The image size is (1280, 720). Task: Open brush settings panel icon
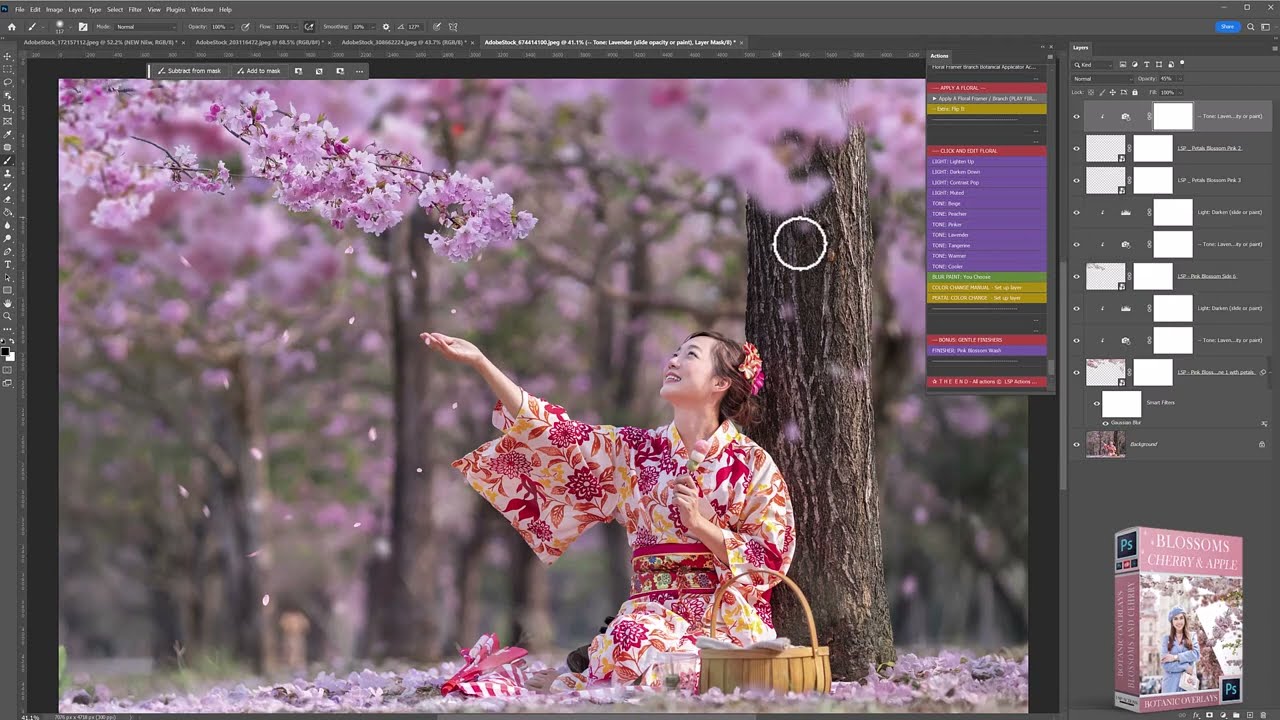pyautogui.click(x=83, y=27)
